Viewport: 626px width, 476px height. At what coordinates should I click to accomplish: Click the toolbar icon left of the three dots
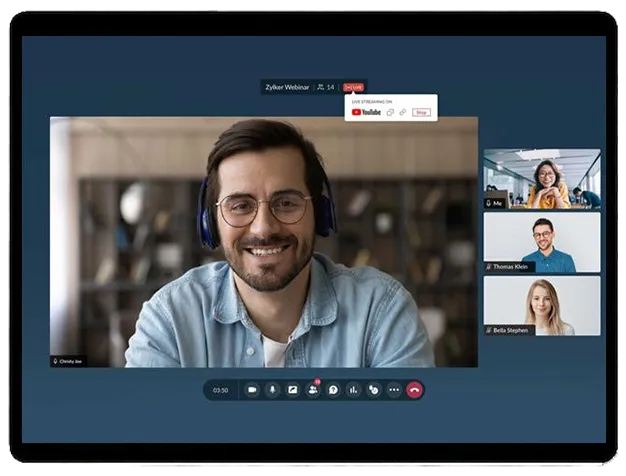pyautogui.click(x=374, y=390)
